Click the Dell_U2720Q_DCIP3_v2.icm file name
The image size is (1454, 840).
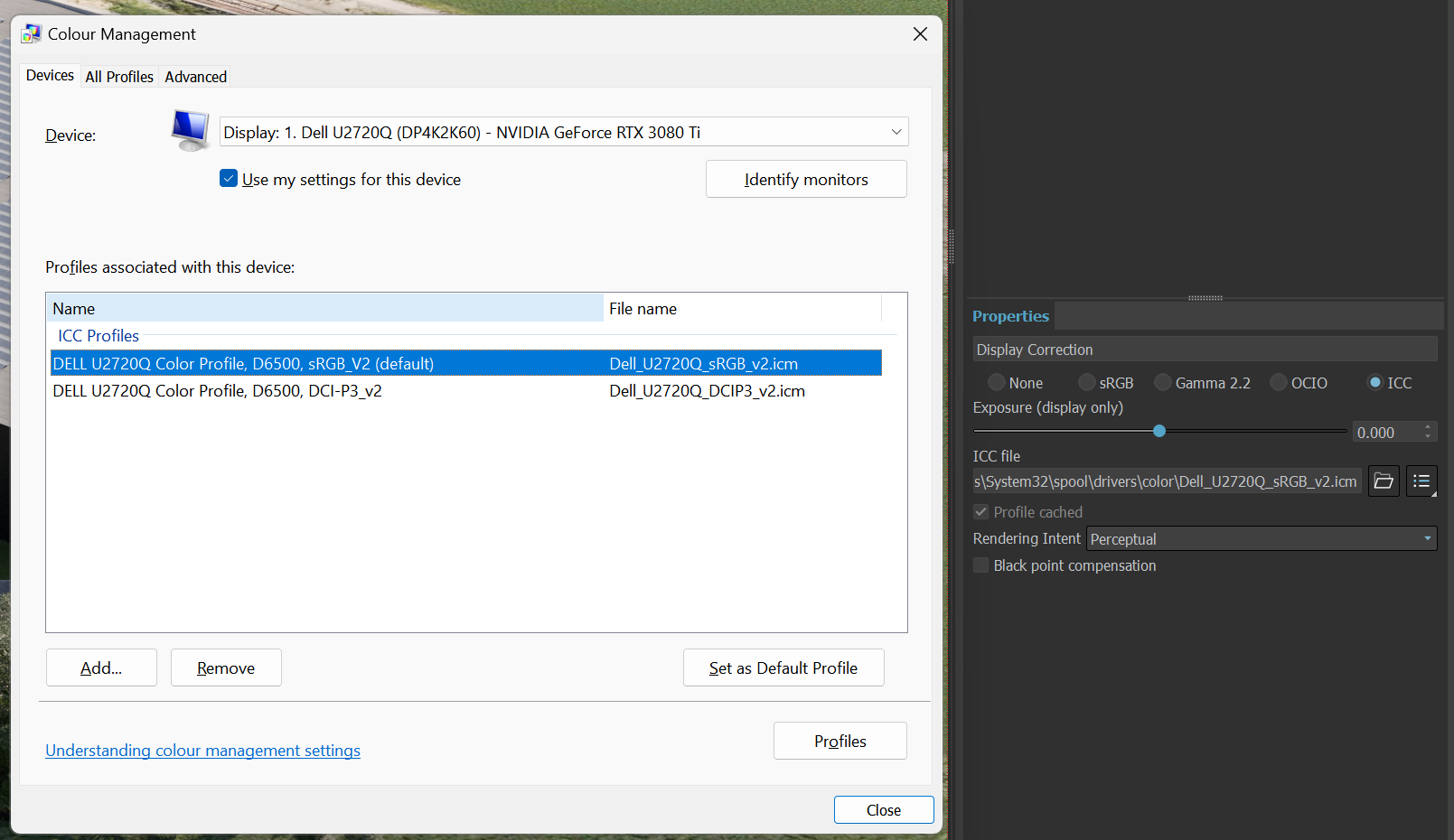pyautogui.click(x=707, y=390)
